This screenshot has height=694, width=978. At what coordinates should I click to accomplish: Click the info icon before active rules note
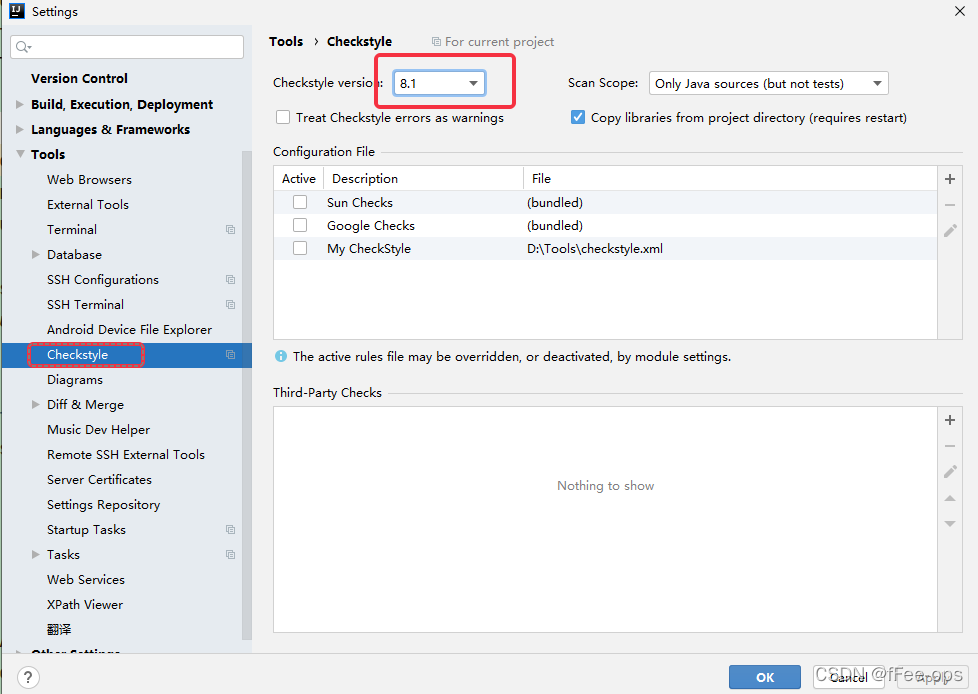coord(281,356)
